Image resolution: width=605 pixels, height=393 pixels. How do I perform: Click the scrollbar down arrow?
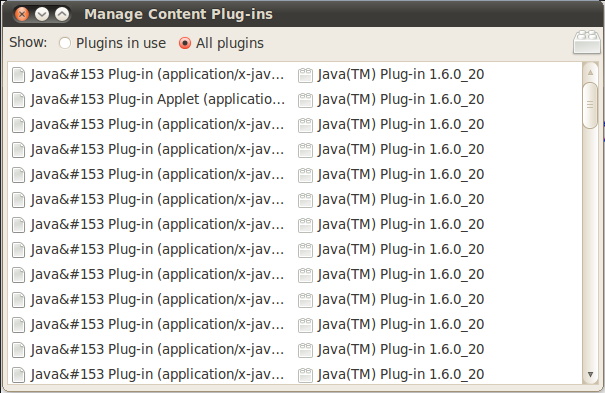tap(590, 374)
